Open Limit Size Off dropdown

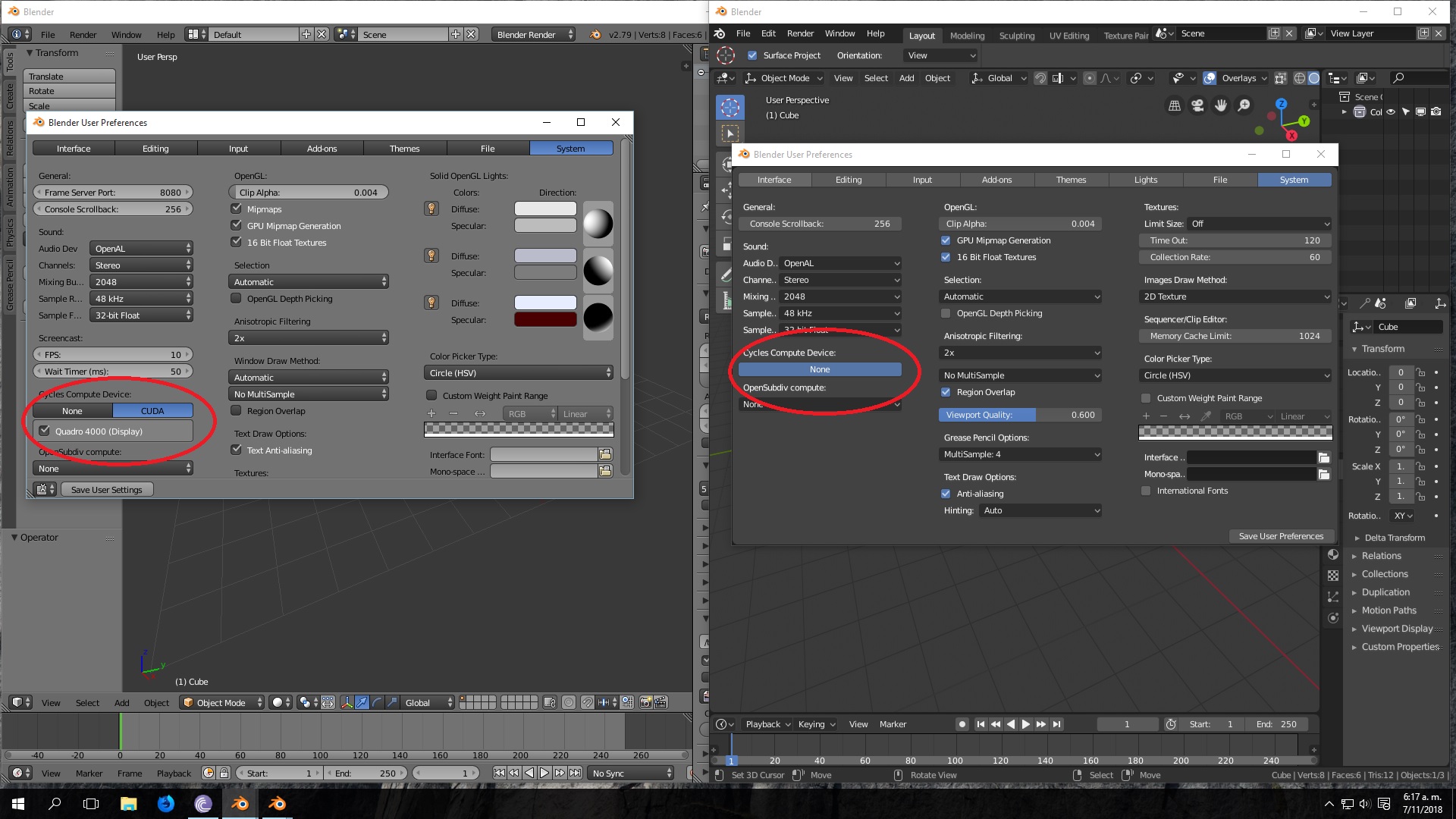point(1260,224)
